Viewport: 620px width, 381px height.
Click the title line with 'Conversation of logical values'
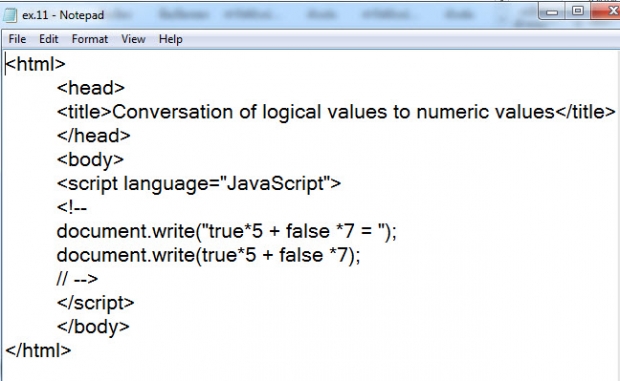(x=336, y=112)
